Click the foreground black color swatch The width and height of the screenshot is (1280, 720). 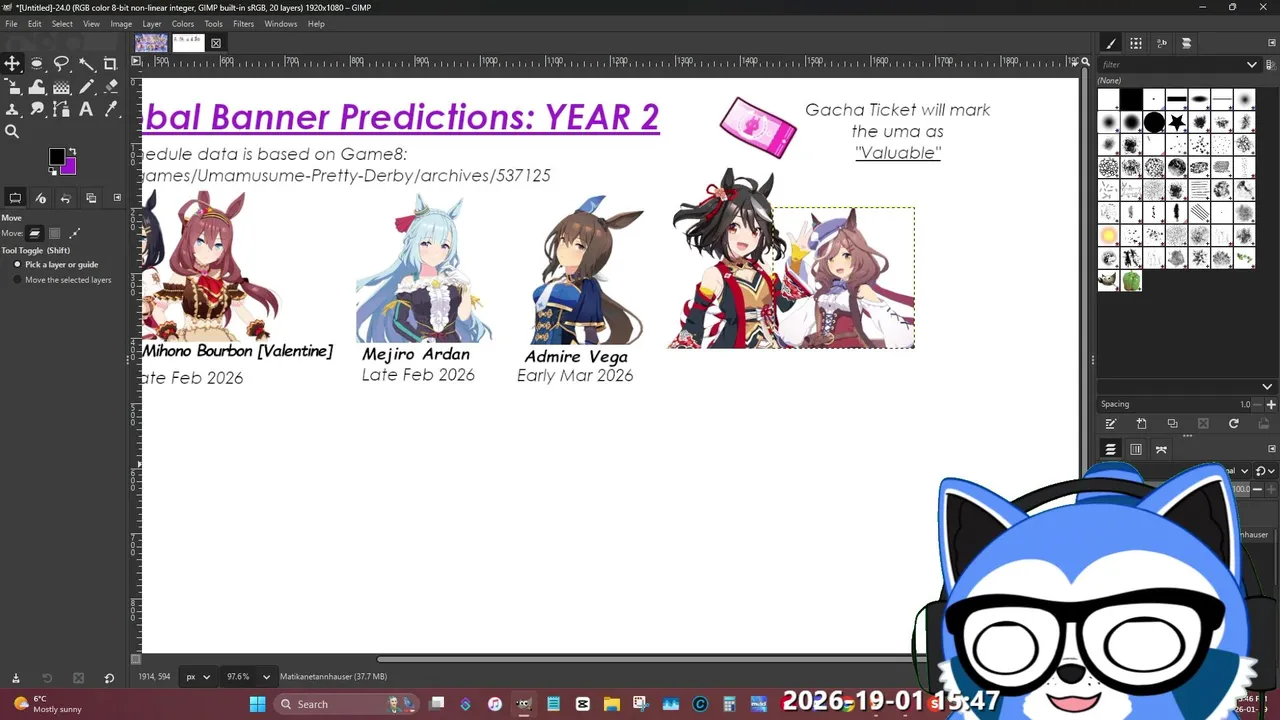tap(57, 157)
